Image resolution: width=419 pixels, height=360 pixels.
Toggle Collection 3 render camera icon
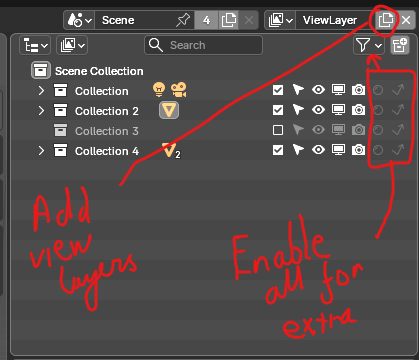point(358,130)
